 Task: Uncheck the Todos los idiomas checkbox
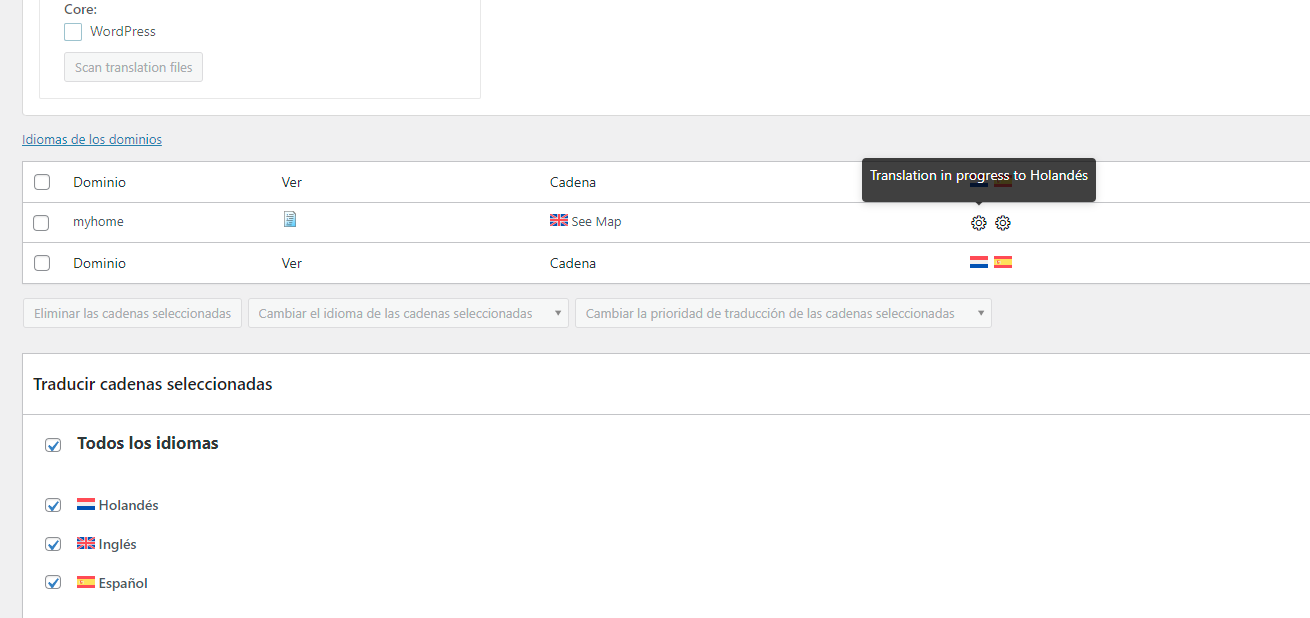[x=53, y=445]
